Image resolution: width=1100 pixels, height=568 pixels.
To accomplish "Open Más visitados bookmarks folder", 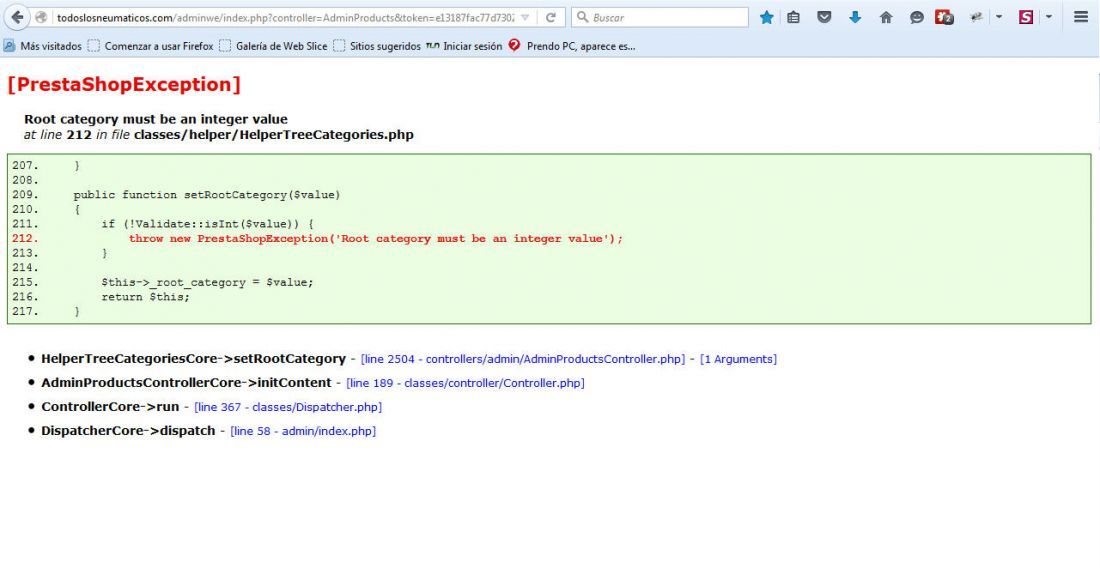I will (x=42, y=46).
